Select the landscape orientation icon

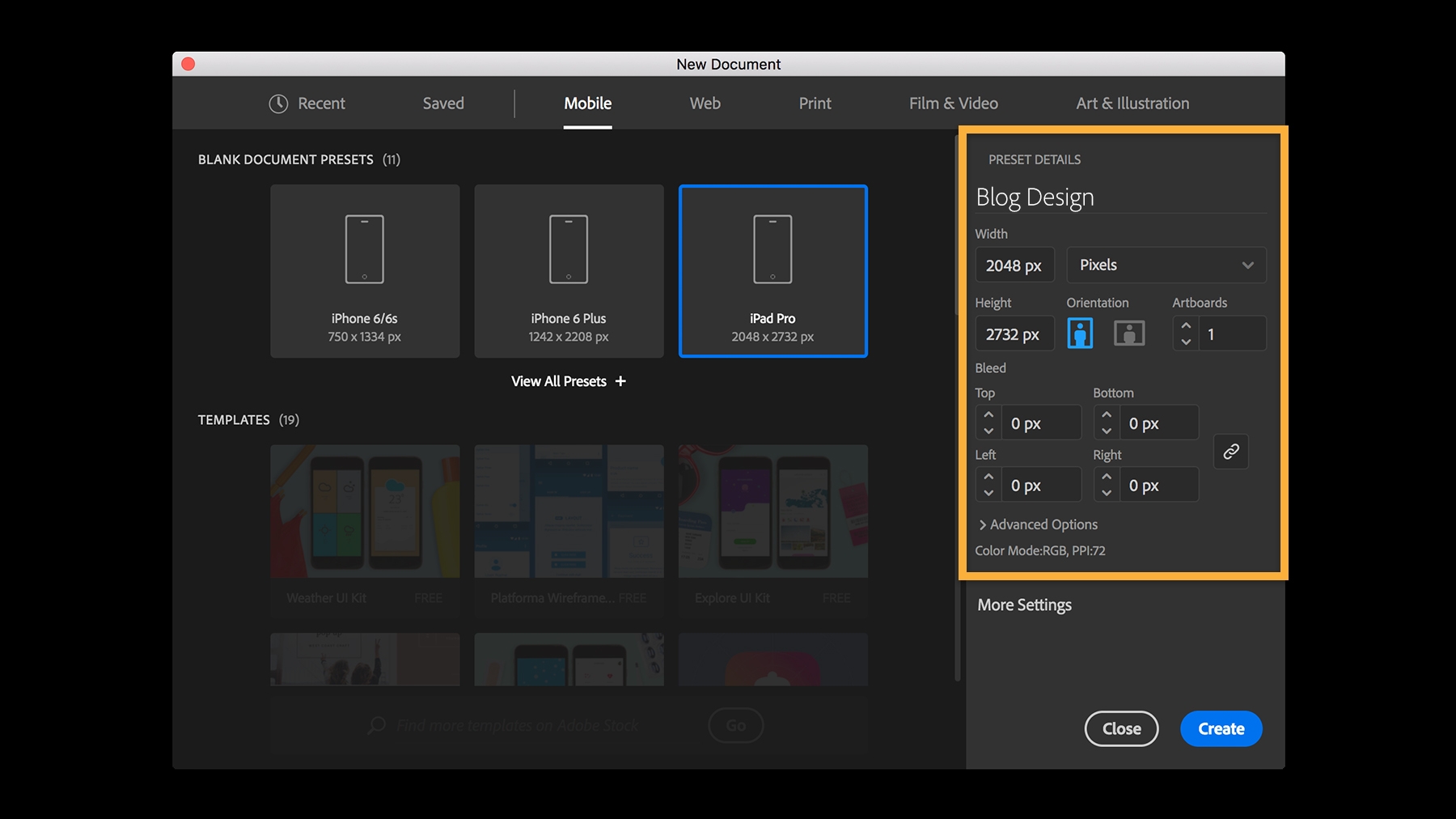(x=1129, y=333)
